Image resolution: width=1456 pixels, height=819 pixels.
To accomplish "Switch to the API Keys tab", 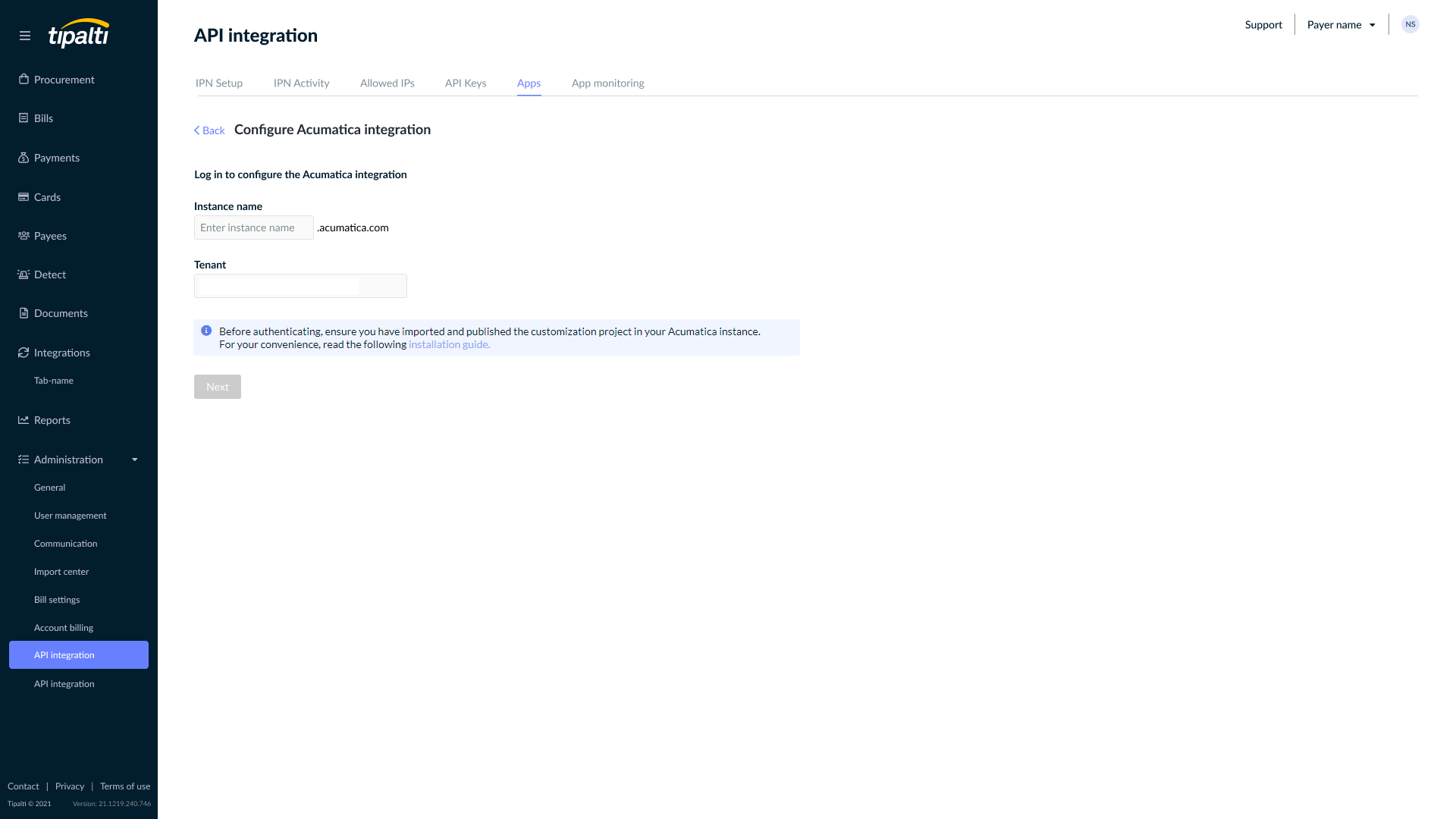I will [466, 83].
